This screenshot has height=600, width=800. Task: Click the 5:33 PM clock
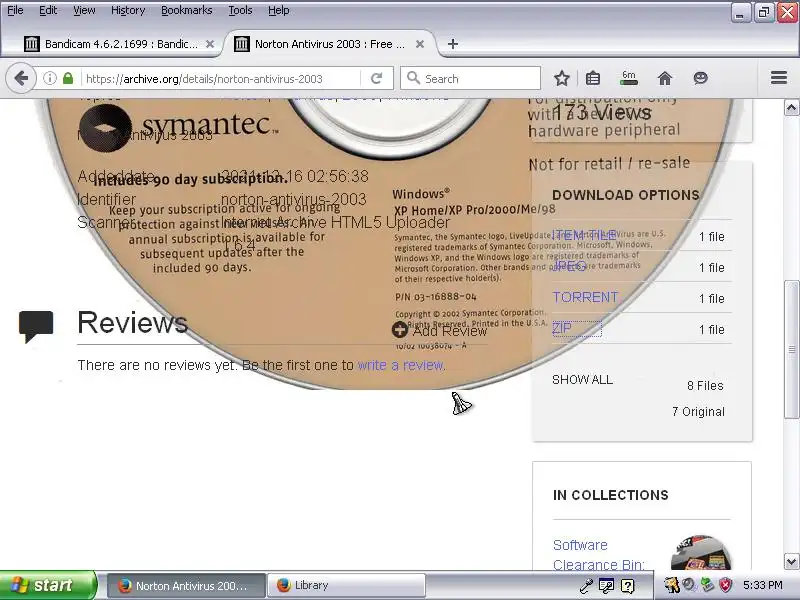[x=763, y=585]
